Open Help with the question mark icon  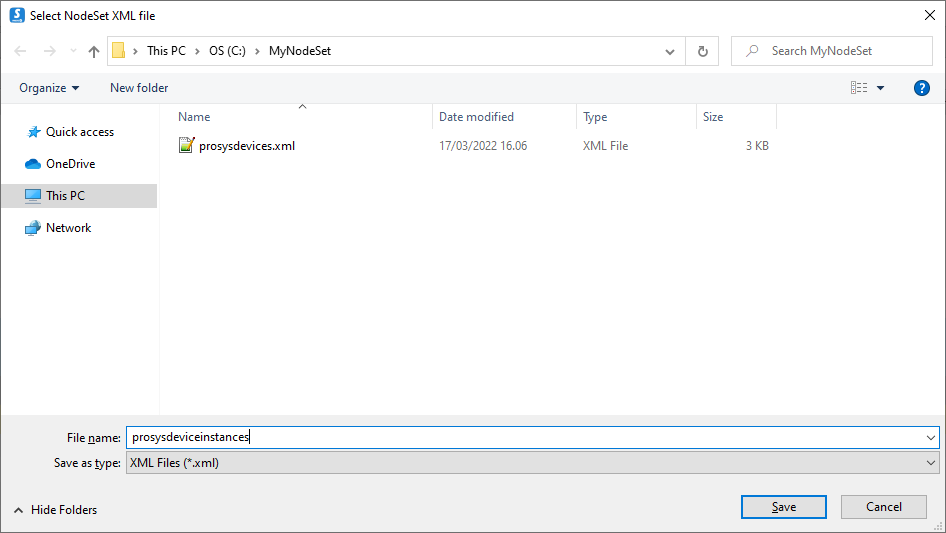coord(922,88)
